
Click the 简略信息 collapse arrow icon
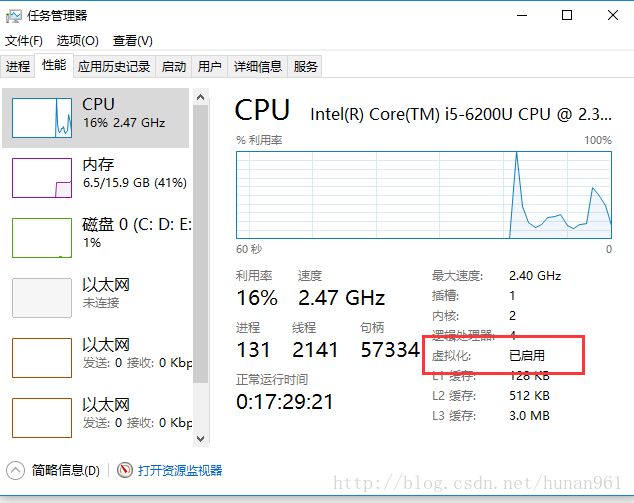coord(16,470)
